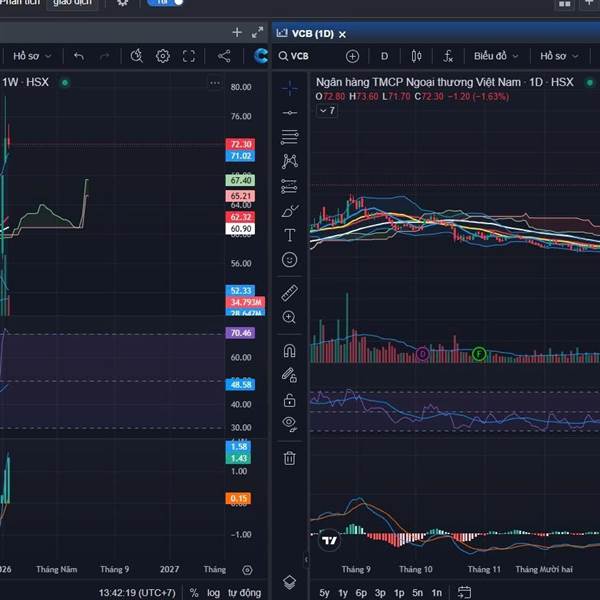Click the 13:42:19 (UTC+7) timezone
Screen dimensions: 600x600
pos(137,593)
